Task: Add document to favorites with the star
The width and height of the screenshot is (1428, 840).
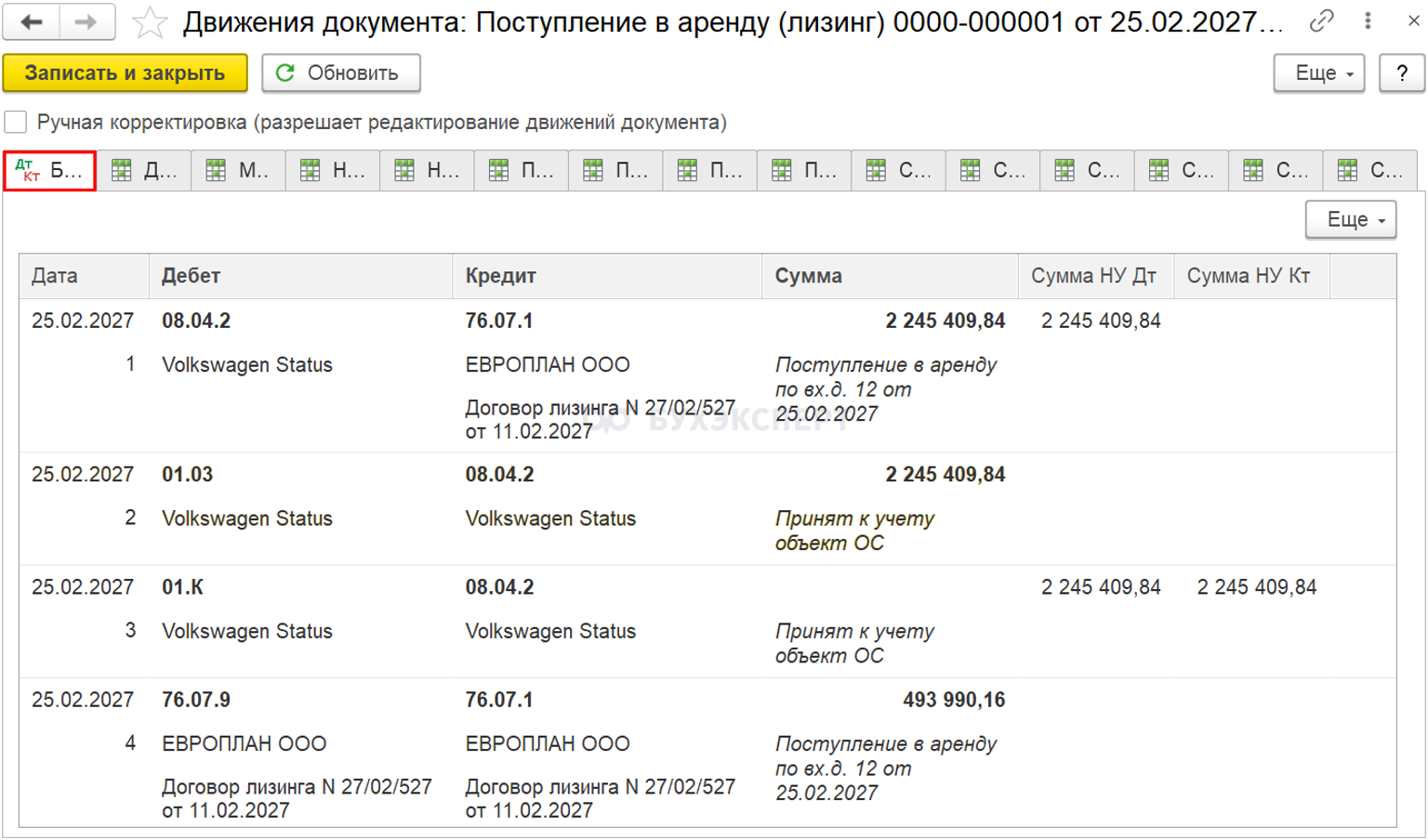Action: coord(150,22)
